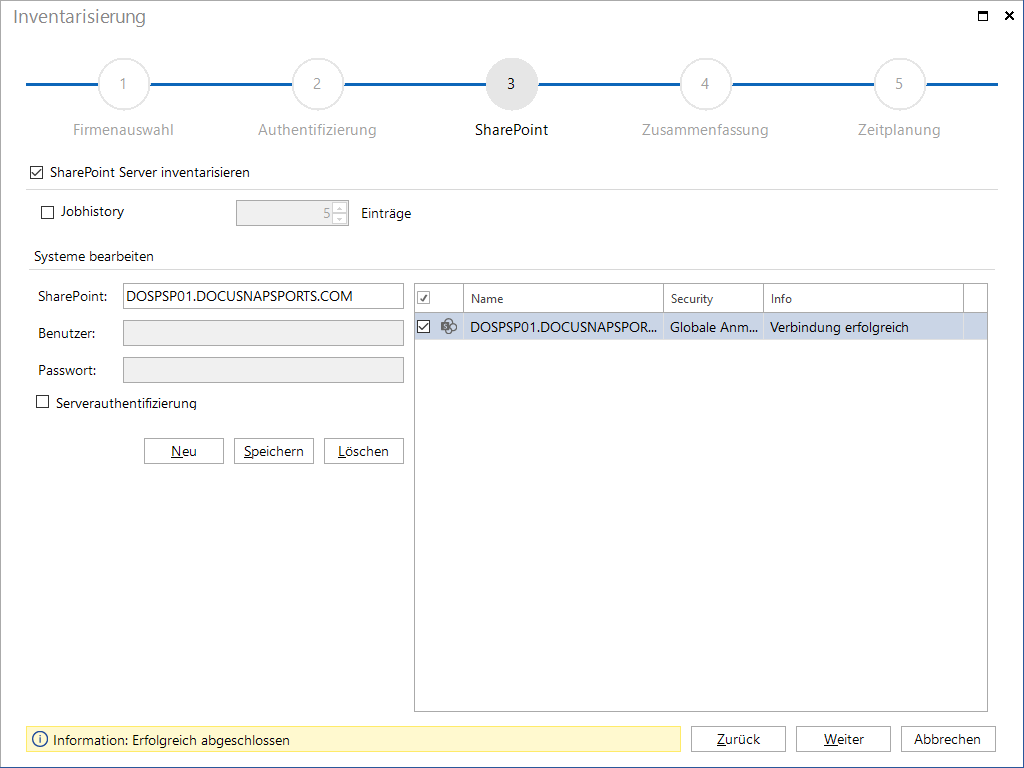Select step 3 SharePoint circle

[511, 84]
